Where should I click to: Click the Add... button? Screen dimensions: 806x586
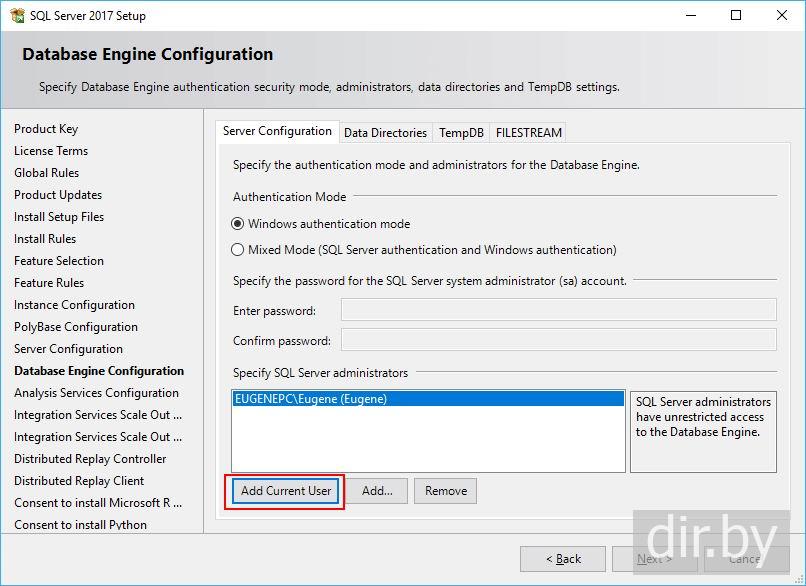coord(377,491)
